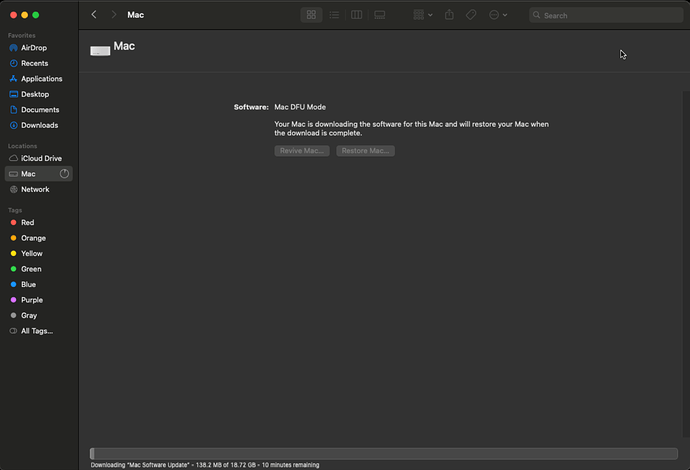
Task: Filter by Yellow tag
Action: (x=39, y=253)
